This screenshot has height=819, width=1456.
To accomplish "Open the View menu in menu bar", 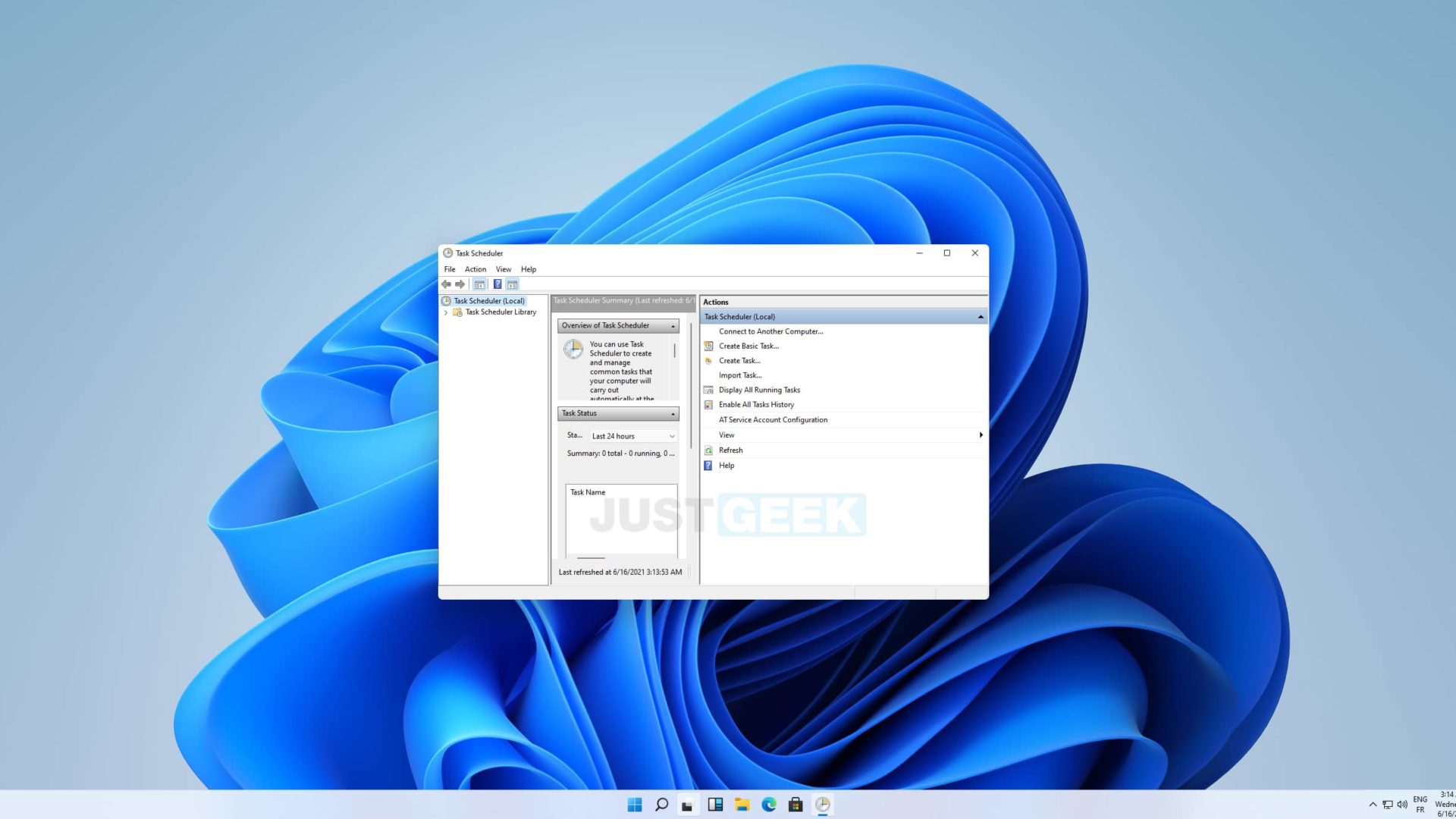I will tap(504, 269).
